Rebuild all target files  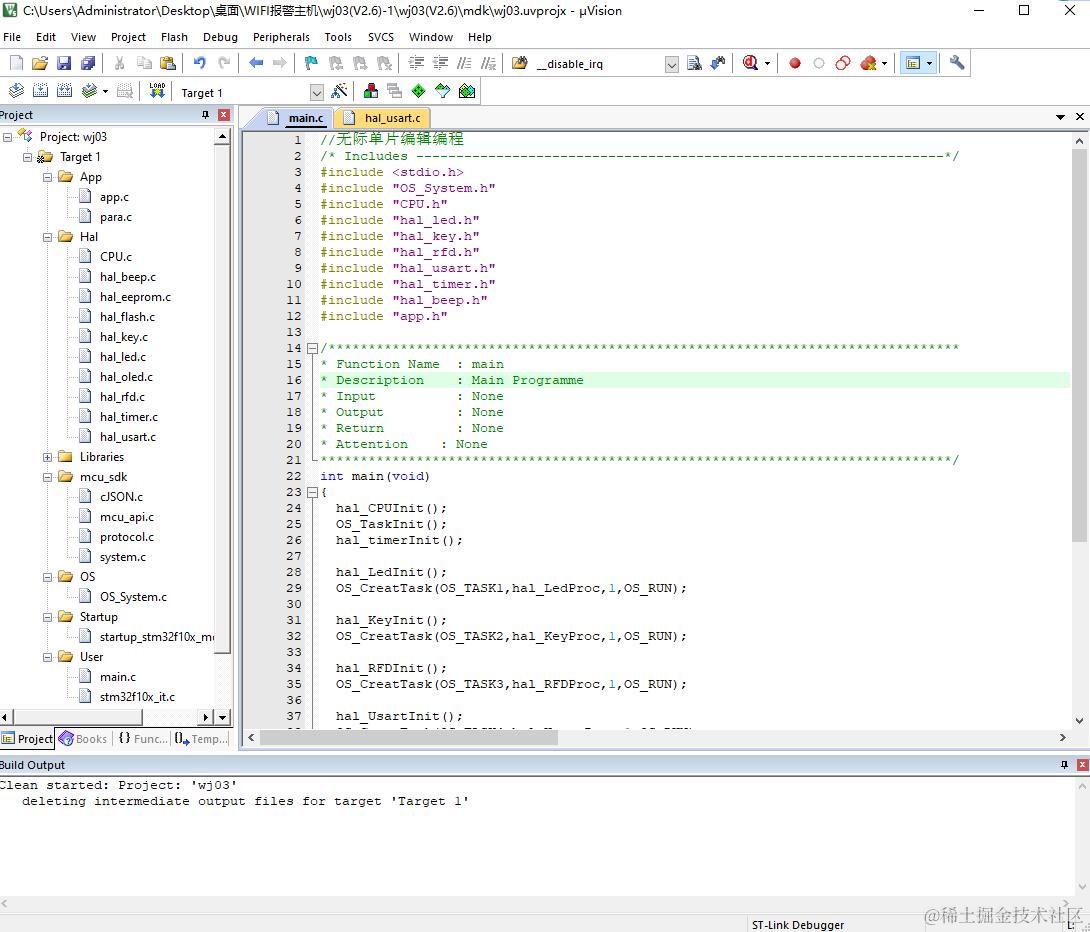point(64,90)
